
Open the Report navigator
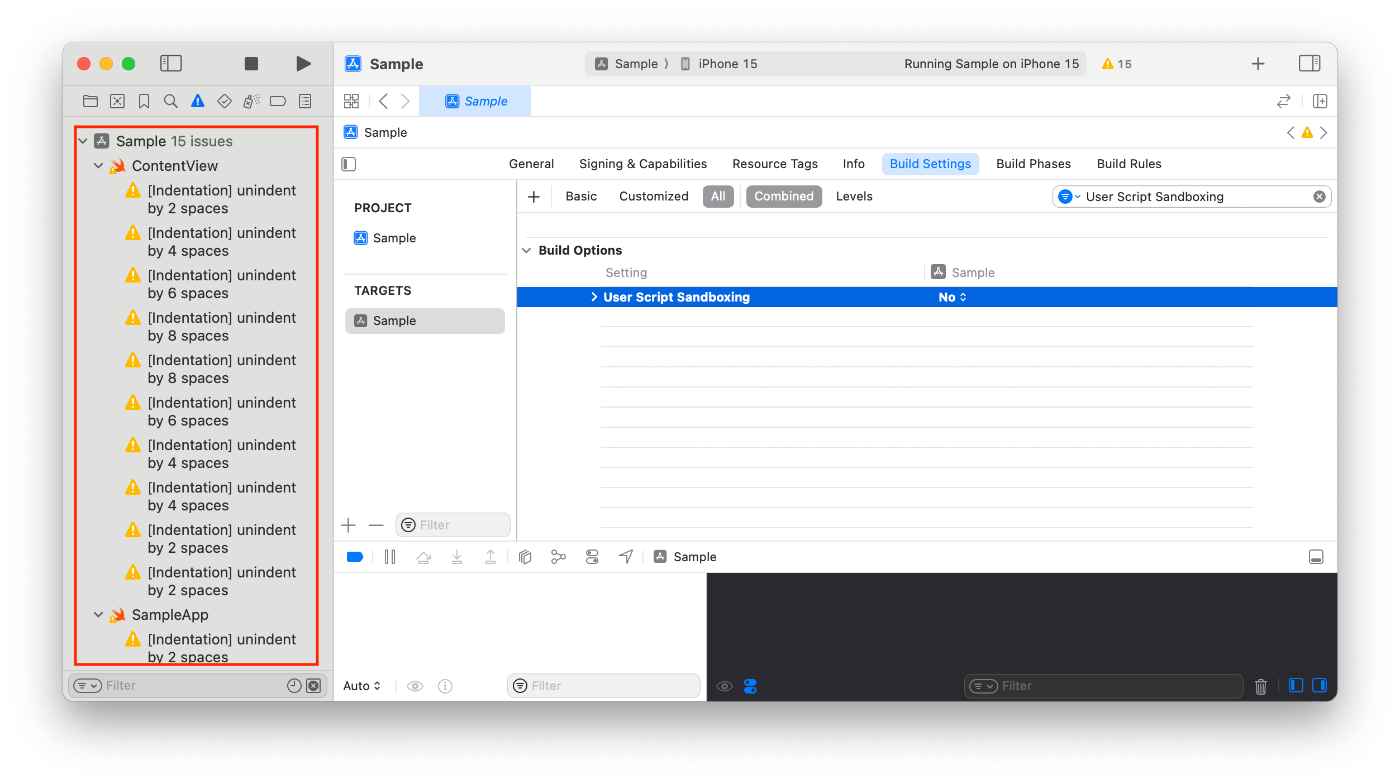coord(305,101)
